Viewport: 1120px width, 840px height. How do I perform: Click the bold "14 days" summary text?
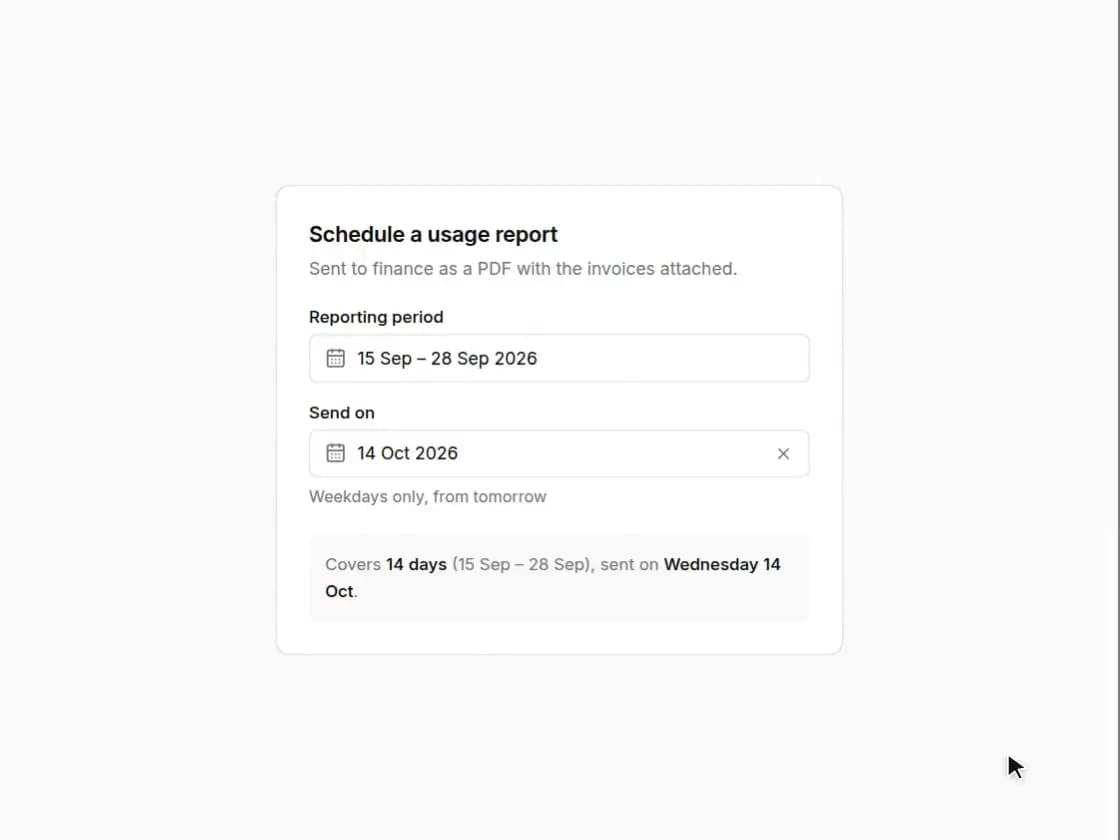[416, 564]
